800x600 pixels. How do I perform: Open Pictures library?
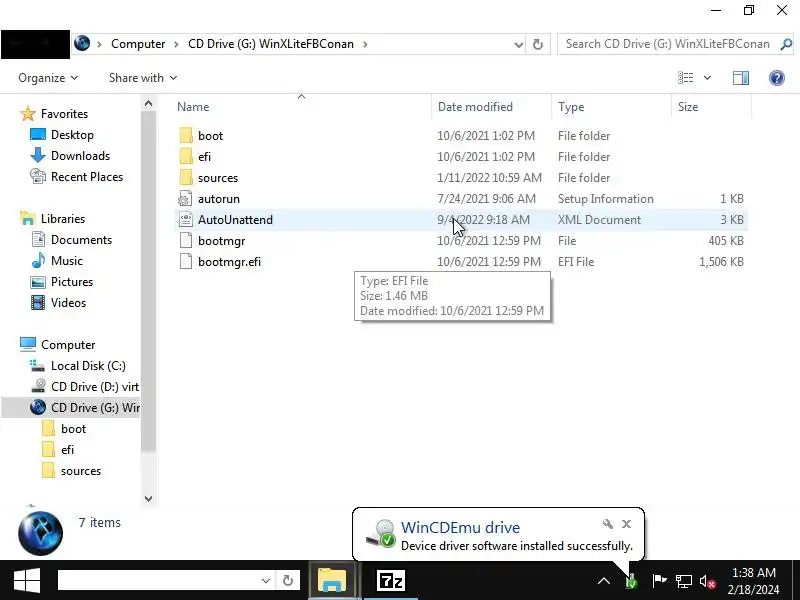(72, 282)
